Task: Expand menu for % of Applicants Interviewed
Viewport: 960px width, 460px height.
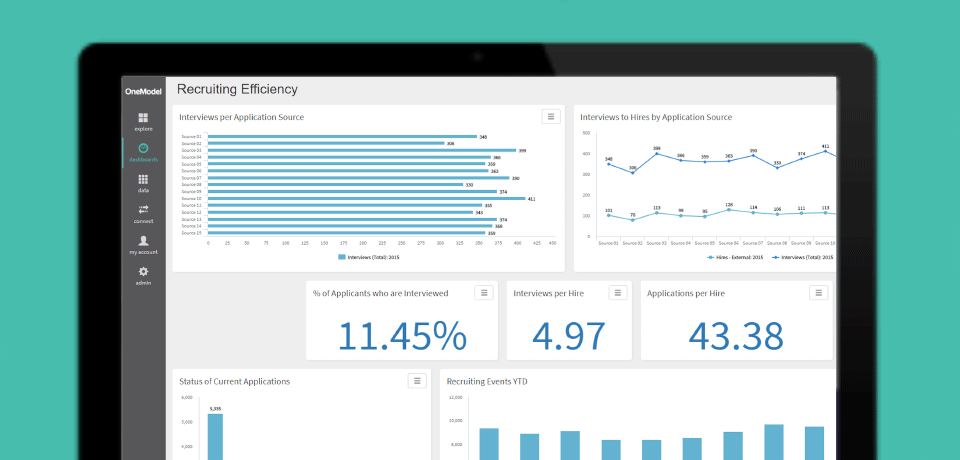Action: point(484,293)
